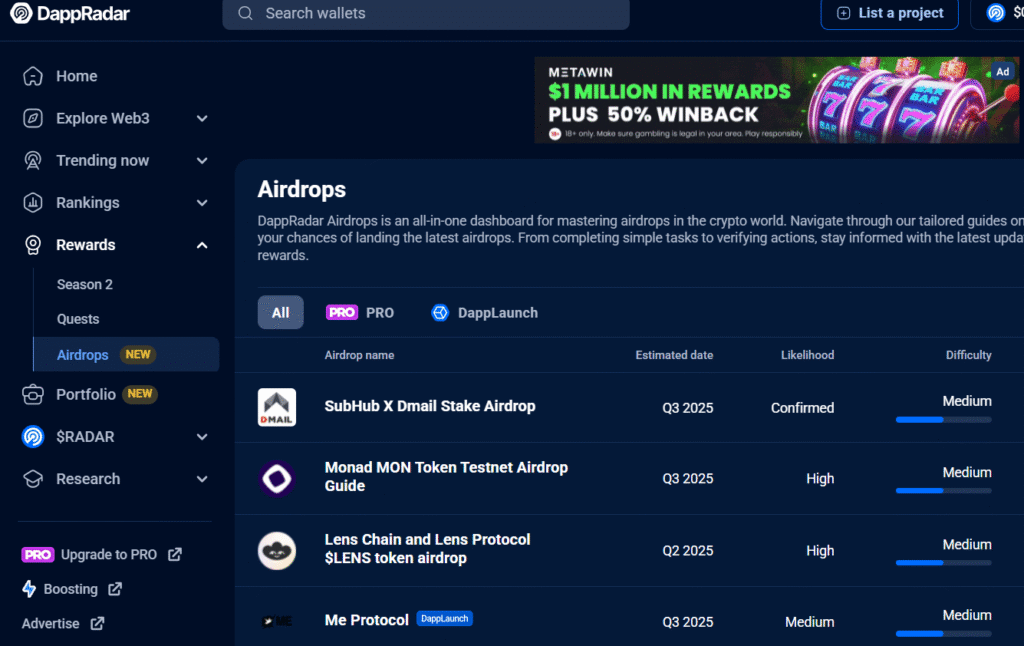The width and height of the screenshot is (1024, 646).
Task: Click the Estimated date column header
Action: [674, 355]
